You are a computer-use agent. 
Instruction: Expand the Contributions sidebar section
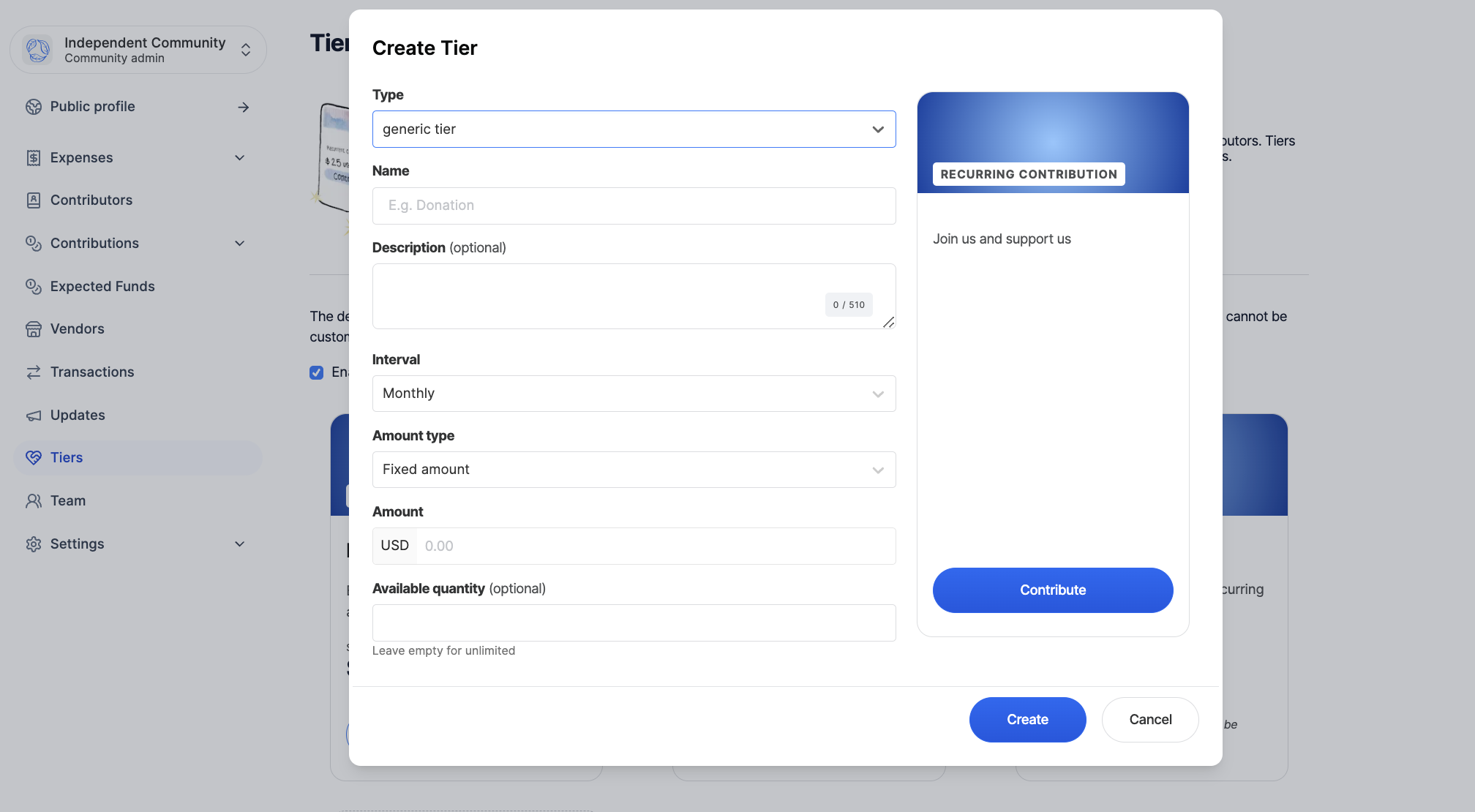239,244
